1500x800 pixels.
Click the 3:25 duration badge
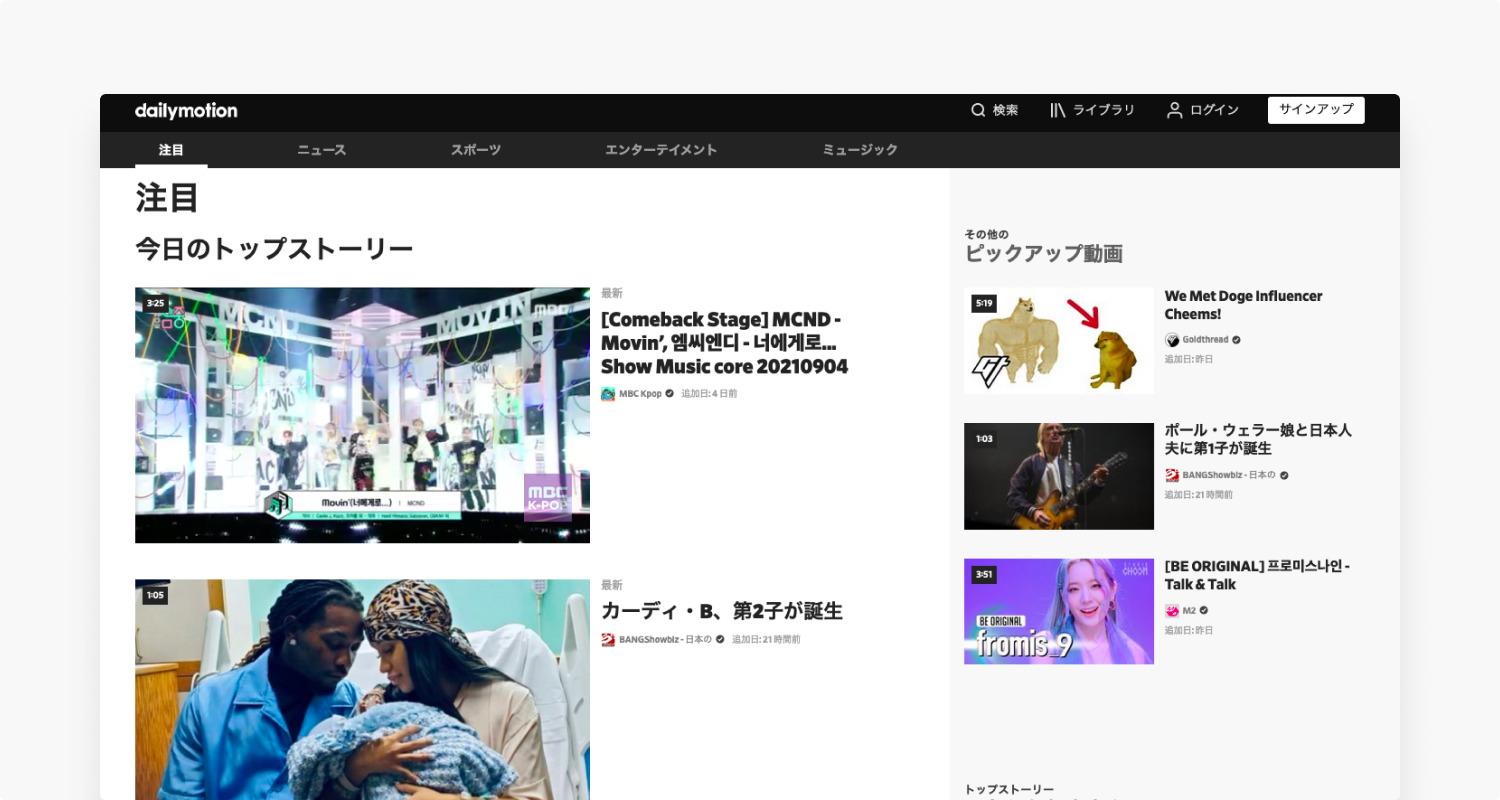(155, 303)
